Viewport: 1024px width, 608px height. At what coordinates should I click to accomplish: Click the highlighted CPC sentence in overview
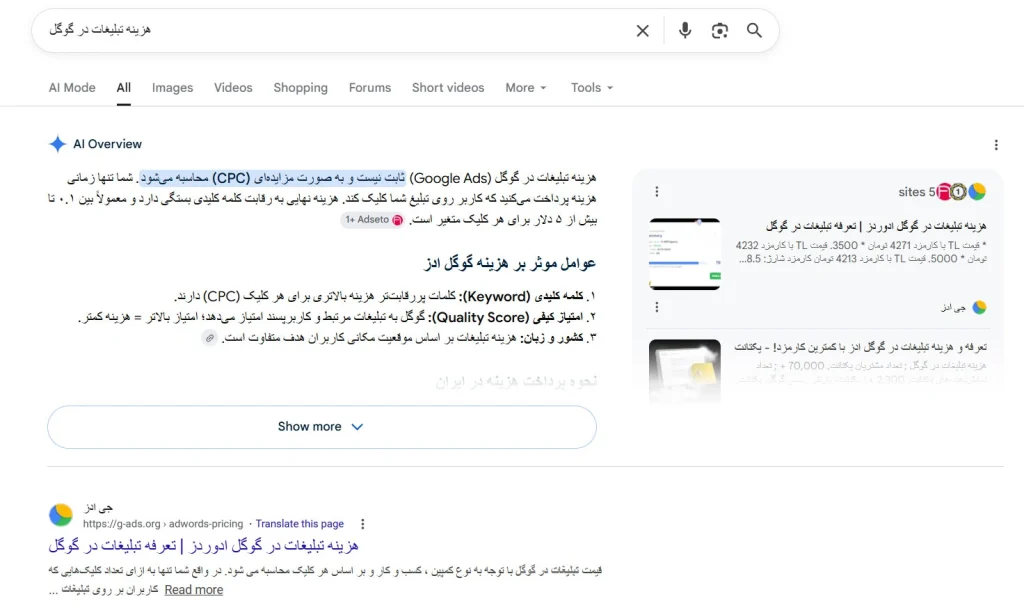(272, 178)
